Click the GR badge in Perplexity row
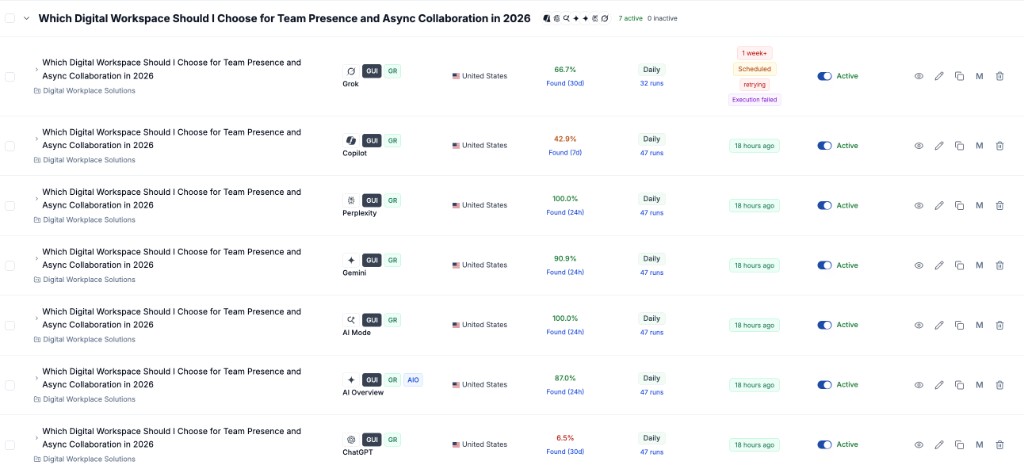This screenshot has height=469, width=1024. coord(392,201)
